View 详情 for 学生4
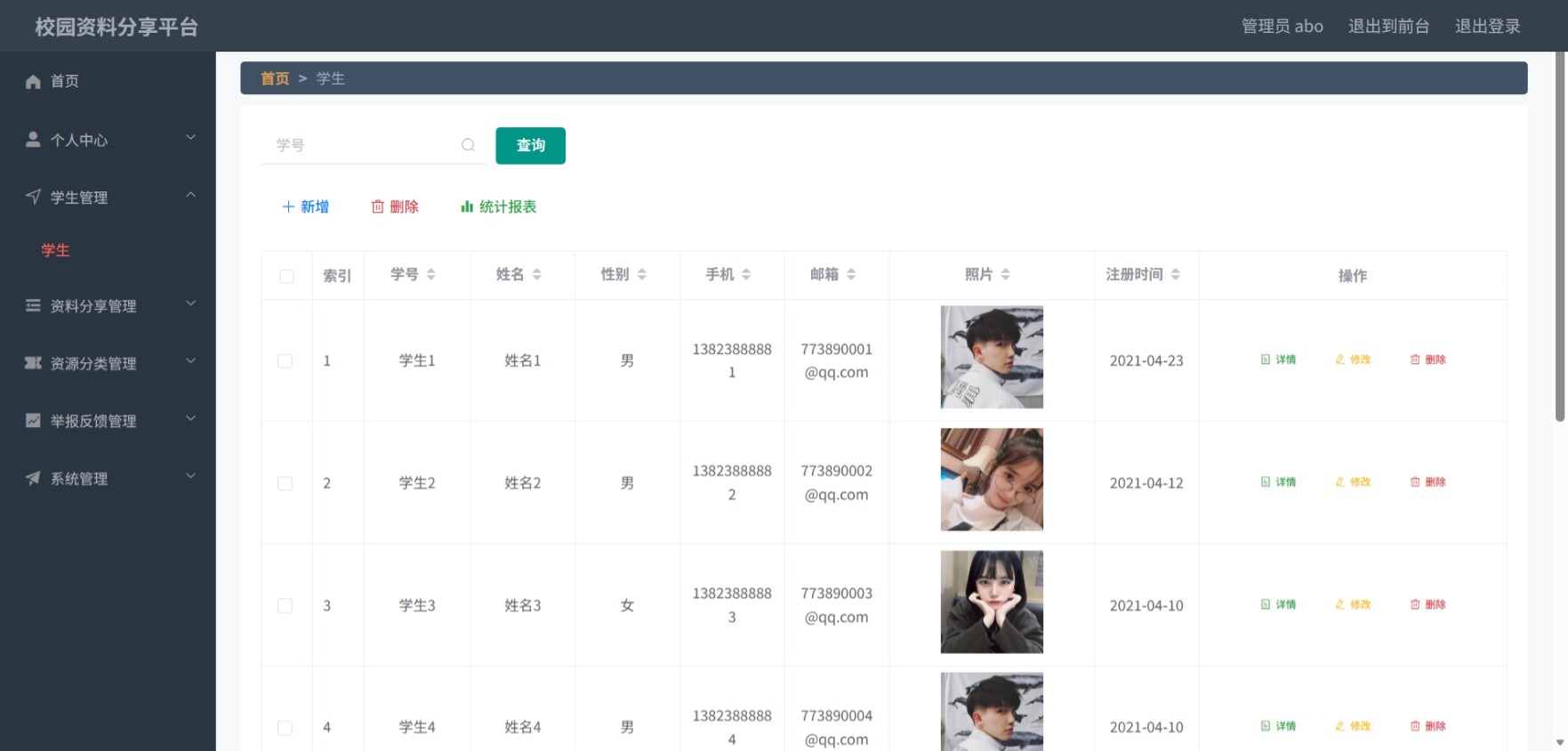Image resolution: width=1568 pixels, height=751 pixels. 1278,726
